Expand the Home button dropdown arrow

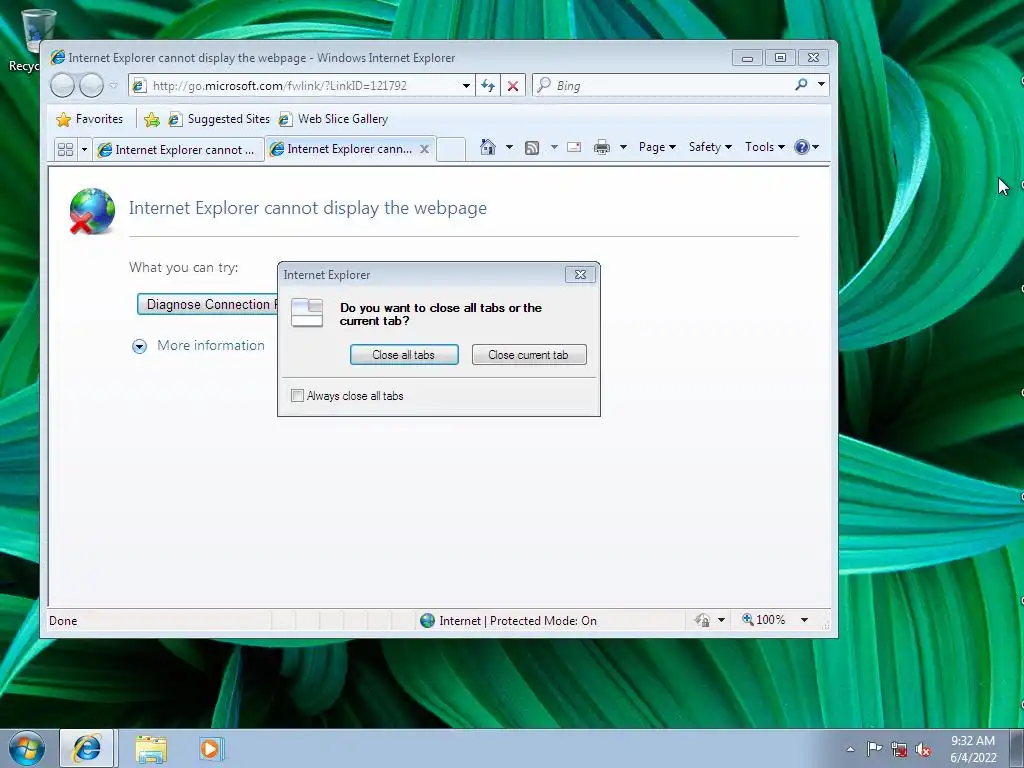[x=509, y=147]
